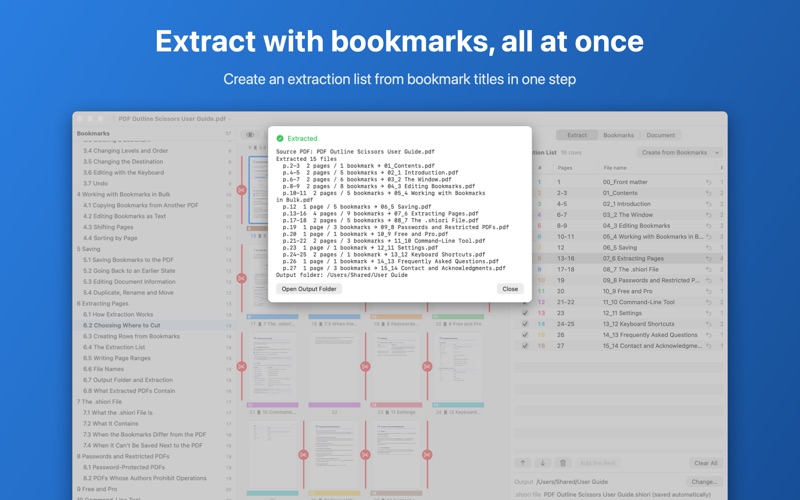The height and width of the screenshot is (500, 800).
Task: Select bookmark 7.2 What It Contains
Action: 111,423
